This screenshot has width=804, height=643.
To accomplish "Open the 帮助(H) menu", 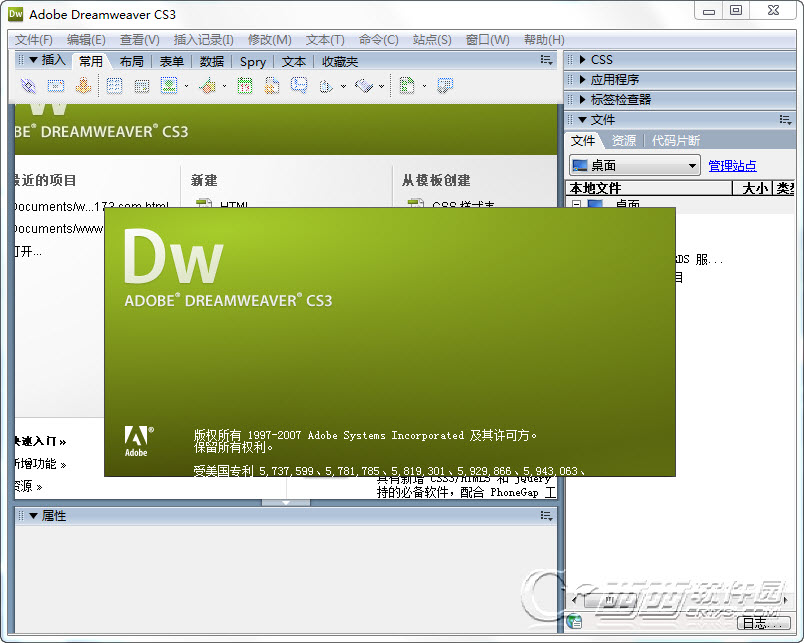I will tap(544, 40).
